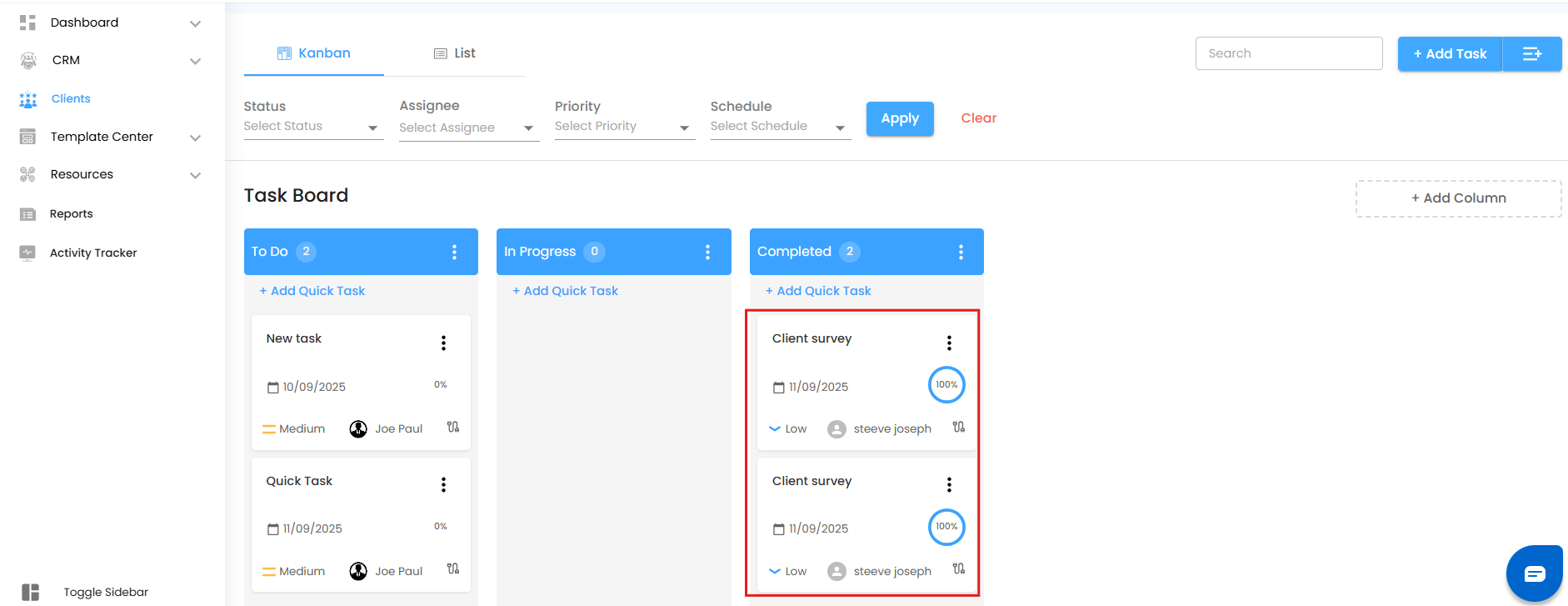Click the To Do task count badge
This screenshot has height=606, width=1568.
click(x=306, y=252)
